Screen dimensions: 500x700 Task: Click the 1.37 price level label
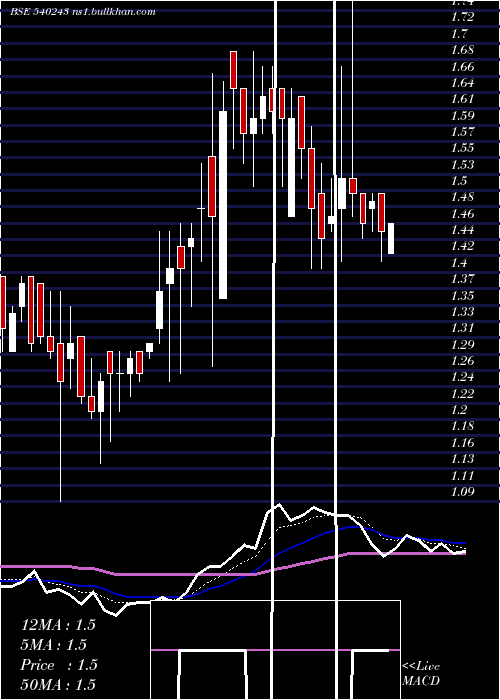point(462,279)
